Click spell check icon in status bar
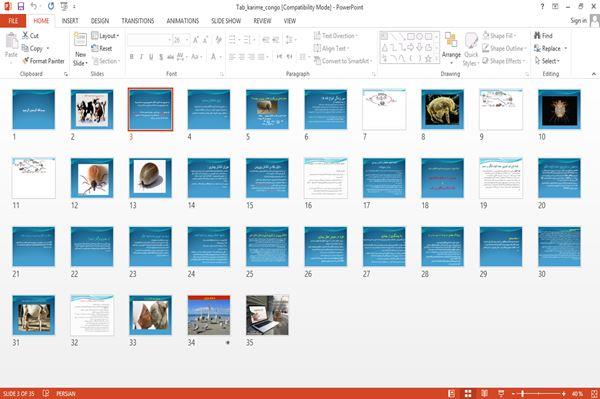The width and height of the screenshot is (600, 399). click(46, 393)
